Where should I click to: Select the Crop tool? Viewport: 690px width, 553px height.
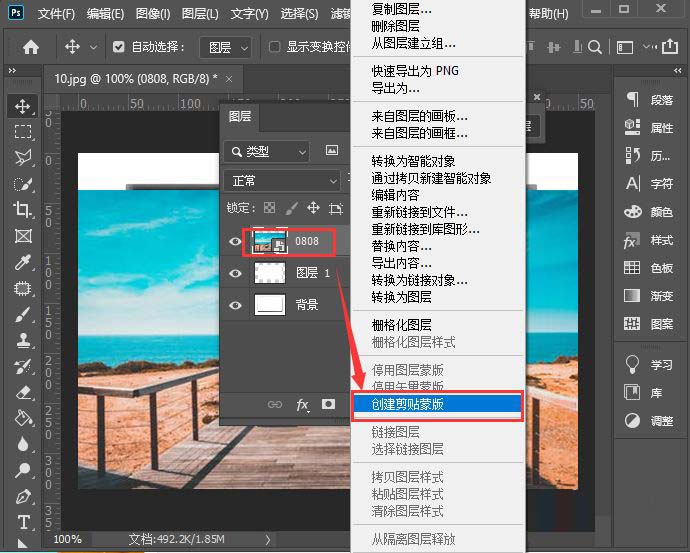pos(22,209)
